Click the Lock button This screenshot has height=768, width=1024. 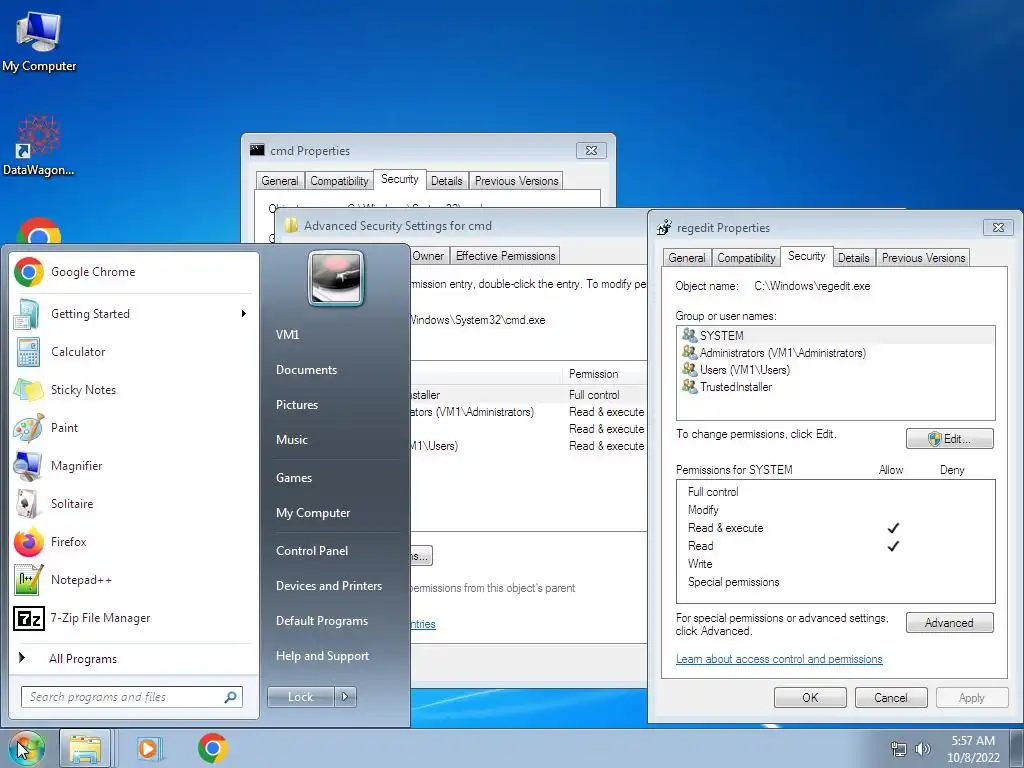(300, 697)
